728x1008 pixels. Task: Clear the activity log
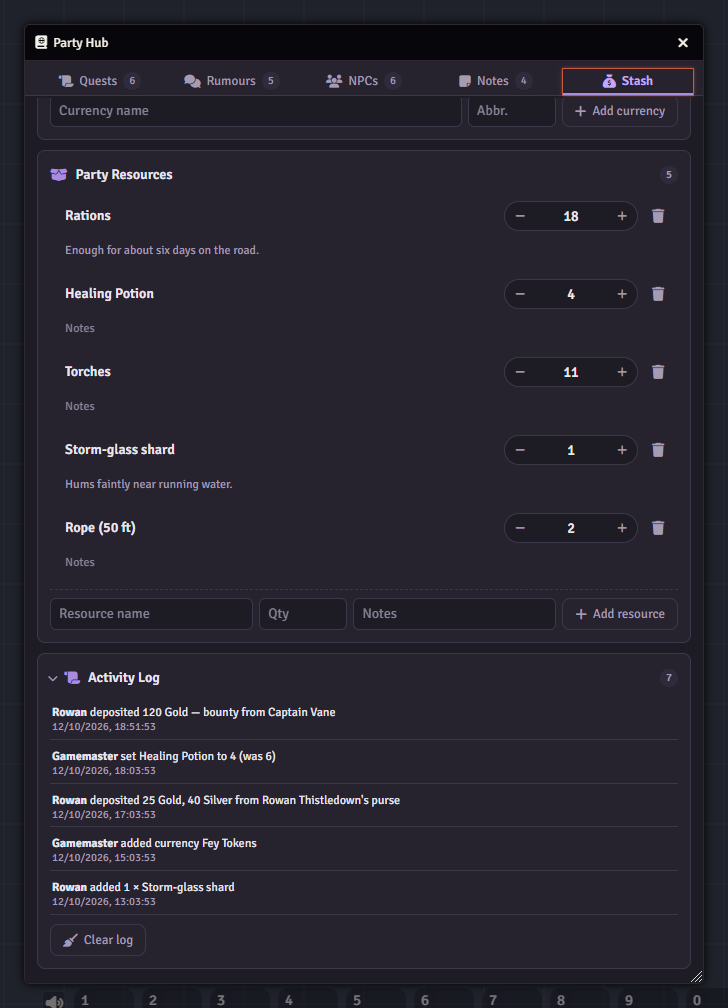98,940
